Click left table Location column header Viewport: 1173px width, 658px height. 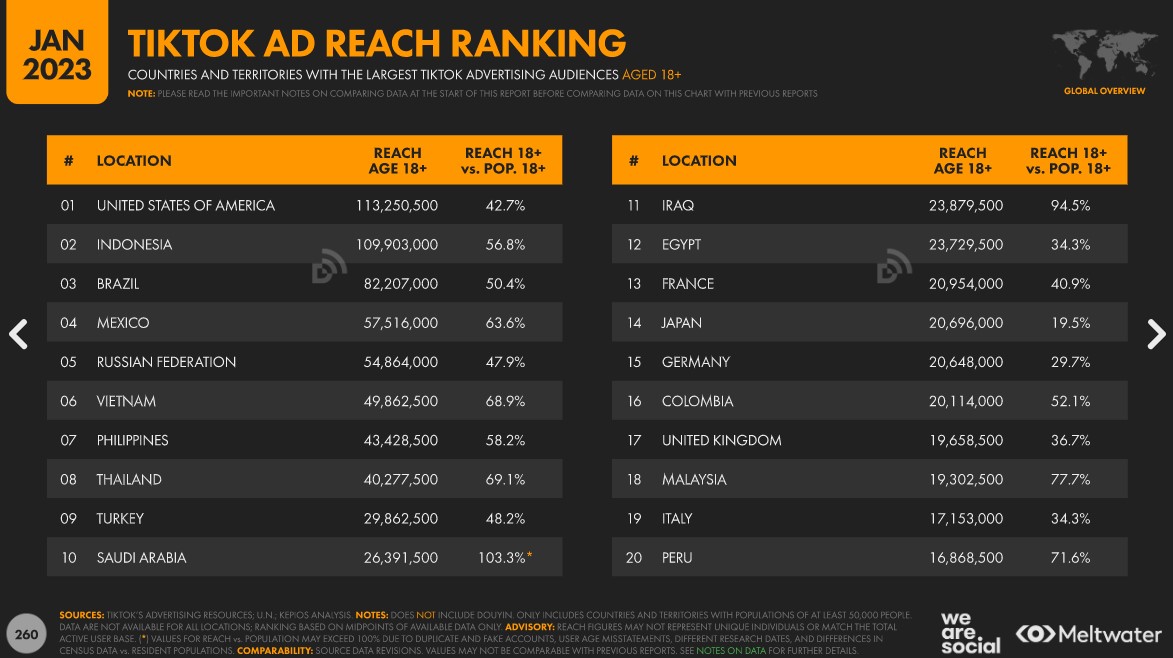pyautogui.click(x=134, y=160)
